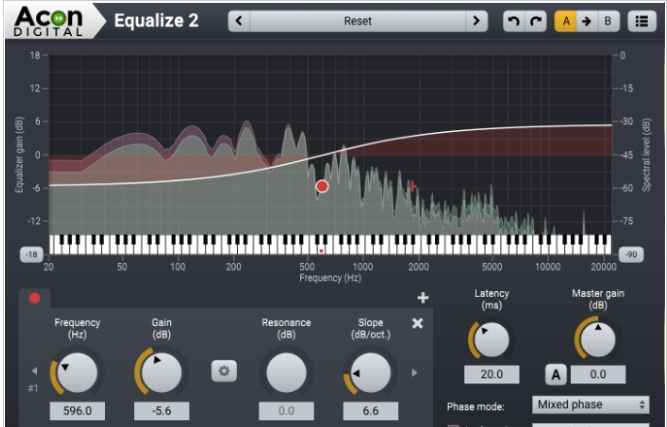Screen dimensions: 667x427
Task: Click the redo arrow button
Action: pos(534,20)
